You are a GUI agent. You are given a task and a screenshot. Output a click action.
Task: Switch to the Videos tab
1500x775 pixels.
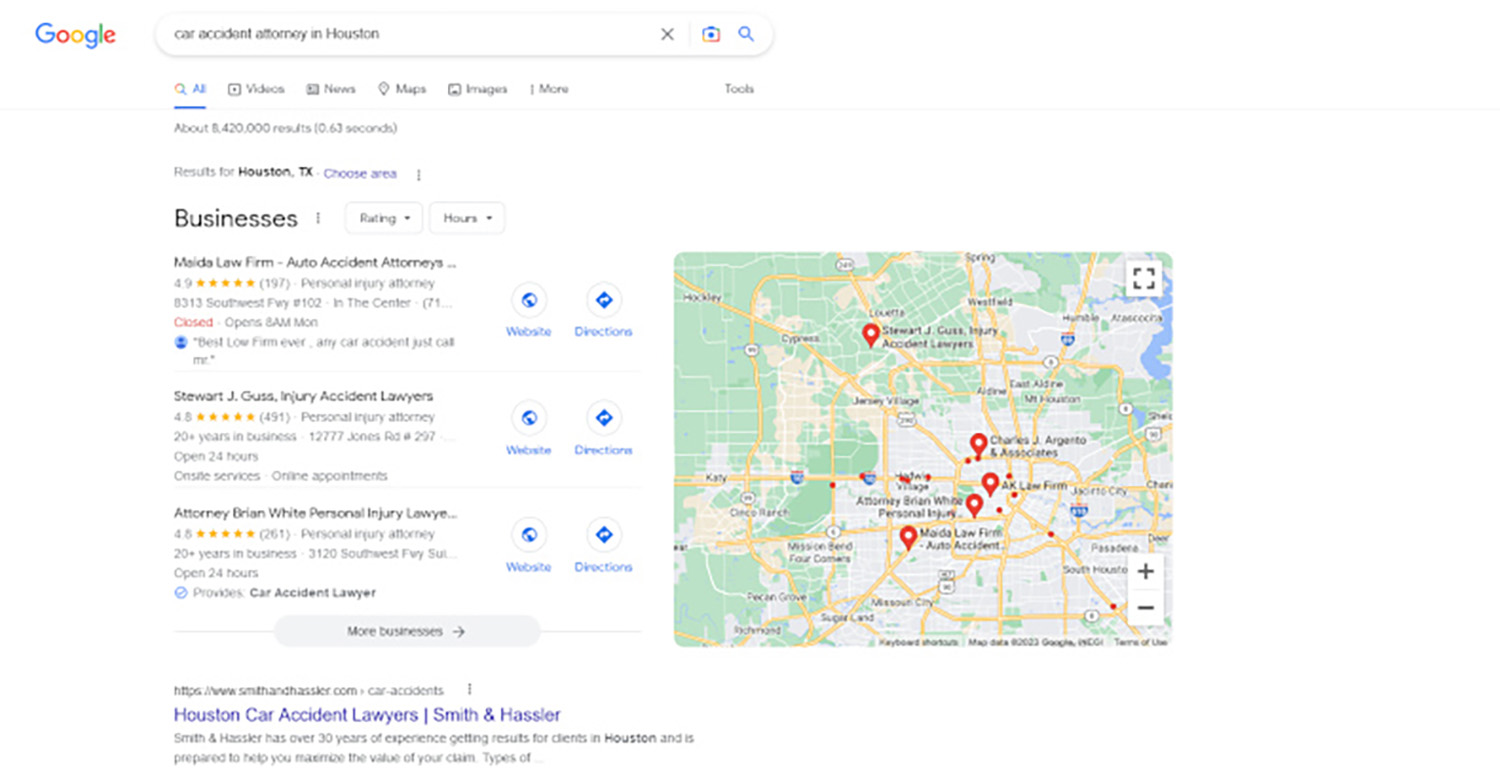click(x=256, y=89)
